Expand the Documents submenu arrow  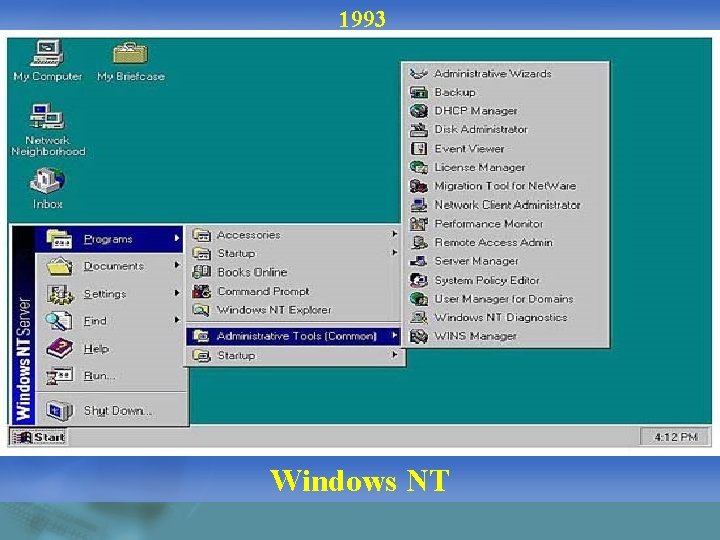(x=177, y=265)
